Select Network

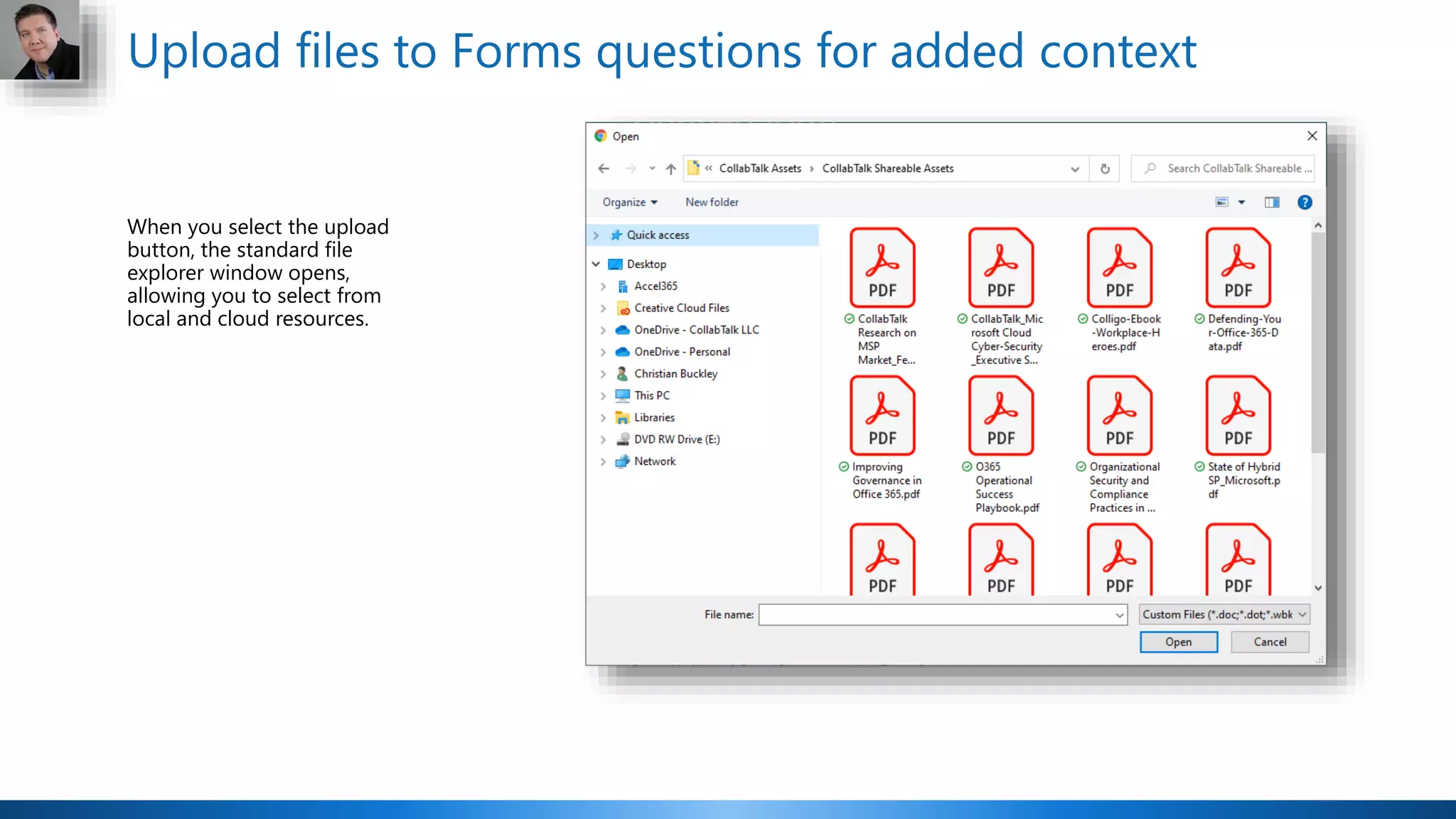[x=655, y=461]
